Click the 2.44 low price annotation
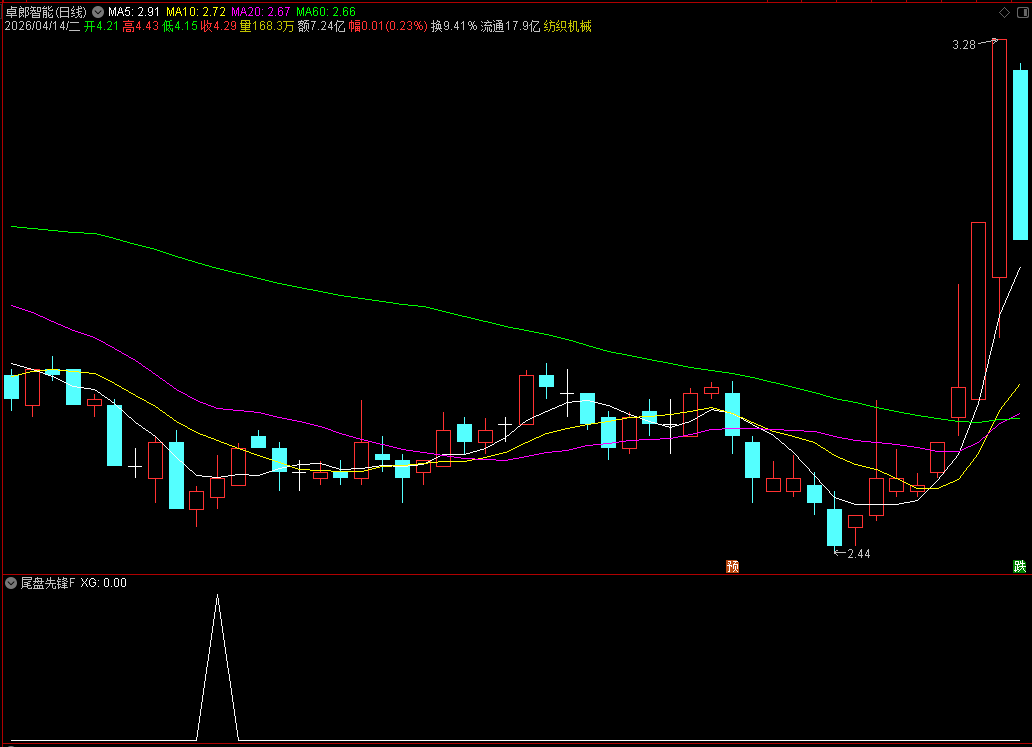 tap(858, 554)
